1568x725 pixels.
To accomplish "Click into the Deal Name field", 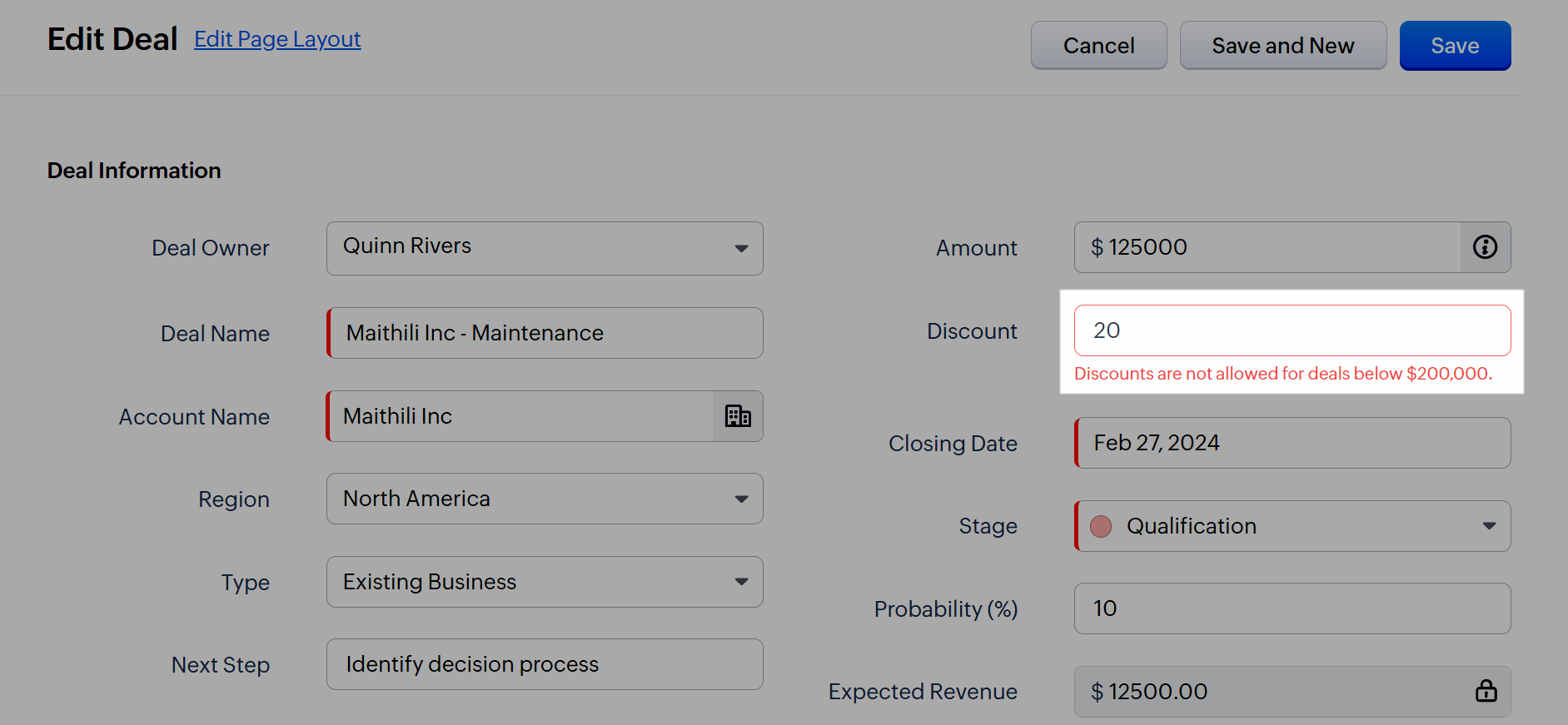I will (545, 333).
